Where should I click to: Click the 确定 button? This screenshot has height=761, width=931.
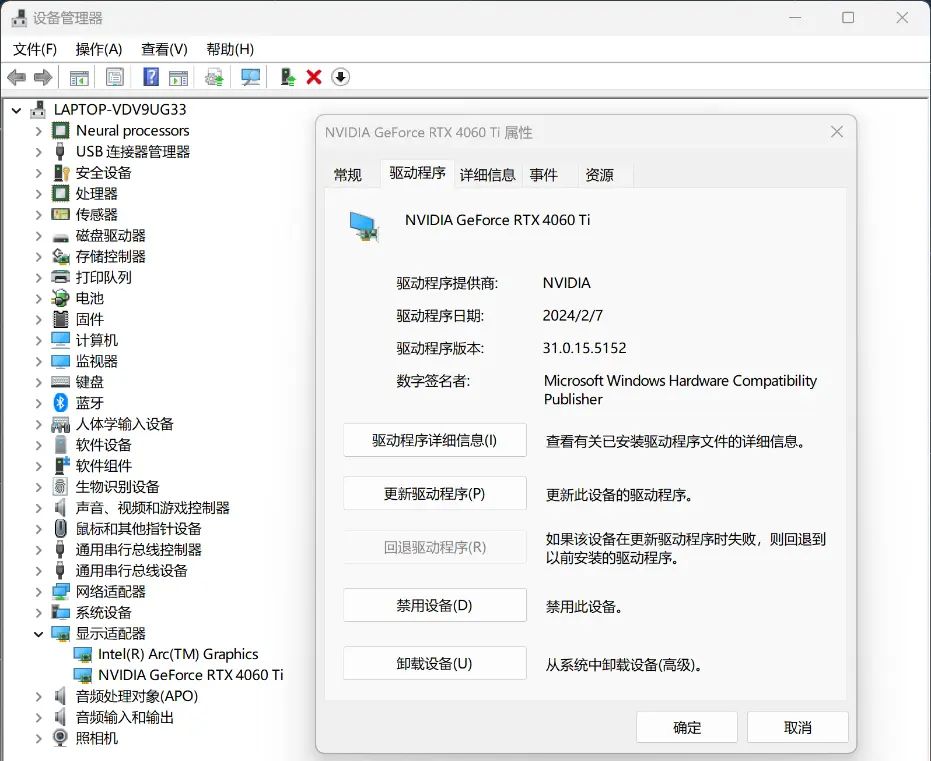pyautogui.click(x=687, y=727)
